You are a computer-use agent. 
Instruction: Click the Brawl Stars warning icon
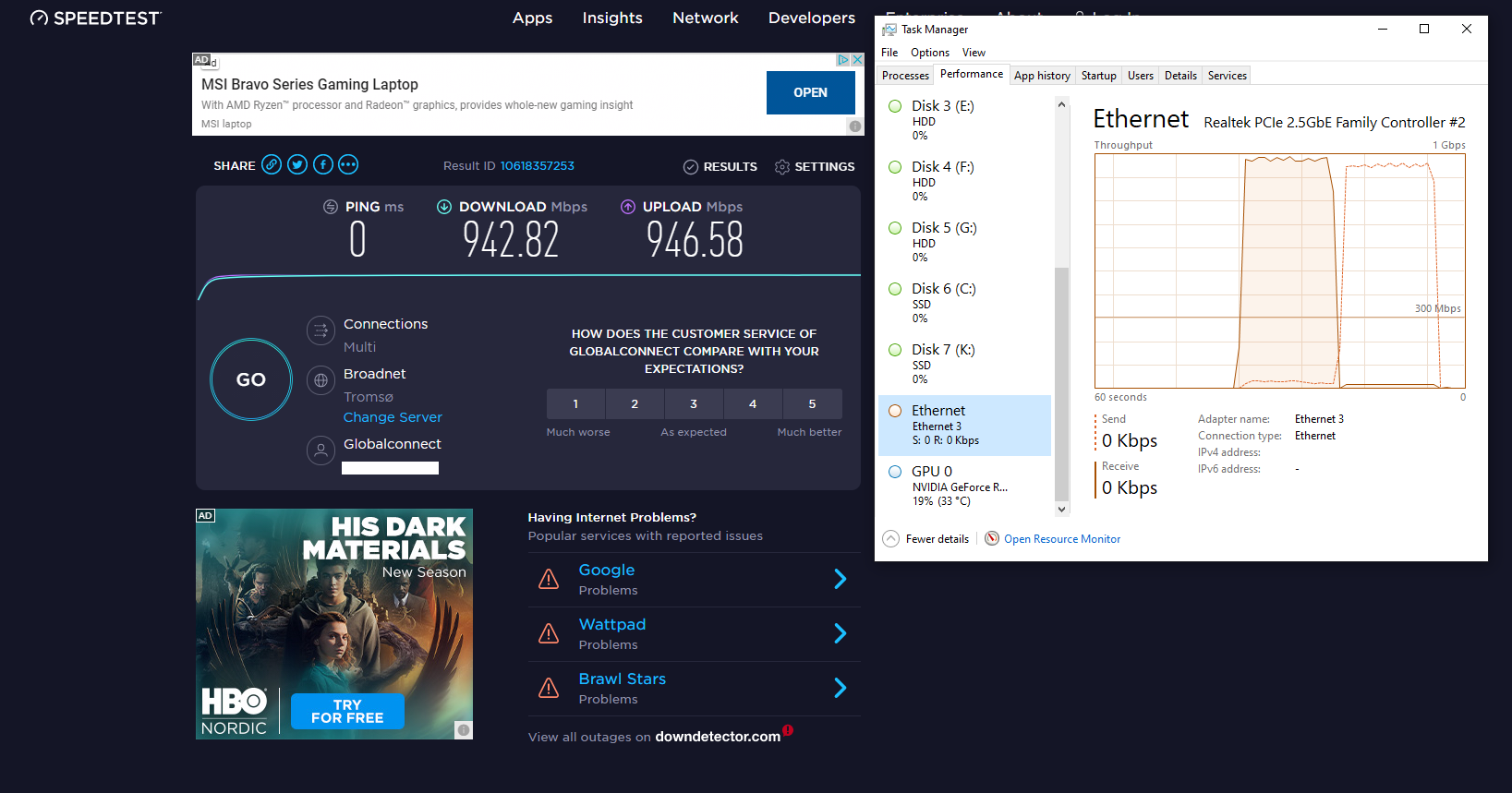click(549, 688)
